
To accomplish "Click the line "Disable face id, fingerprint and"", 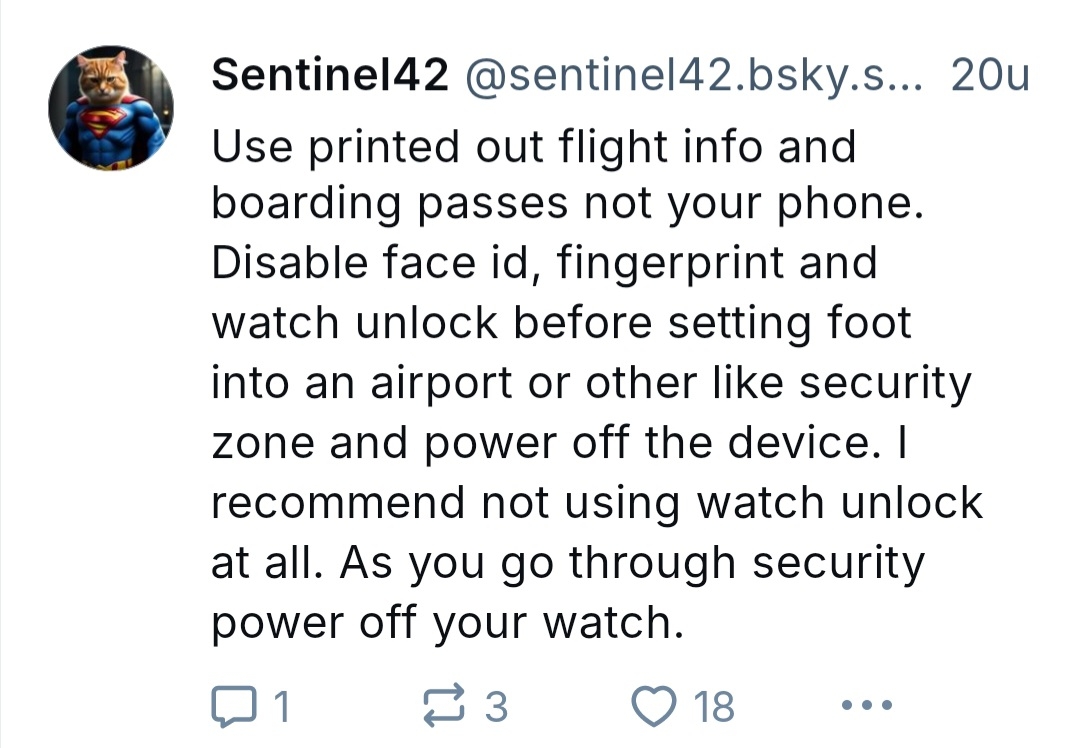I will pos(544,264).
